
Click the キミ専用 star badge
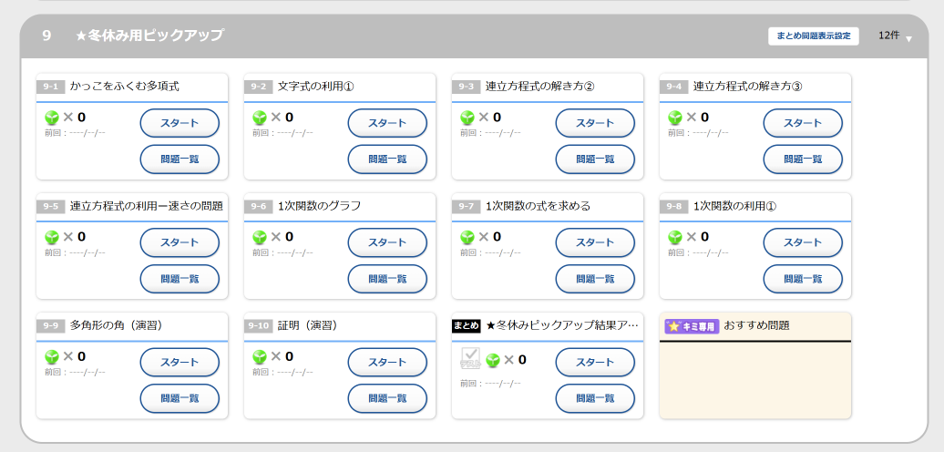[691, 326]
